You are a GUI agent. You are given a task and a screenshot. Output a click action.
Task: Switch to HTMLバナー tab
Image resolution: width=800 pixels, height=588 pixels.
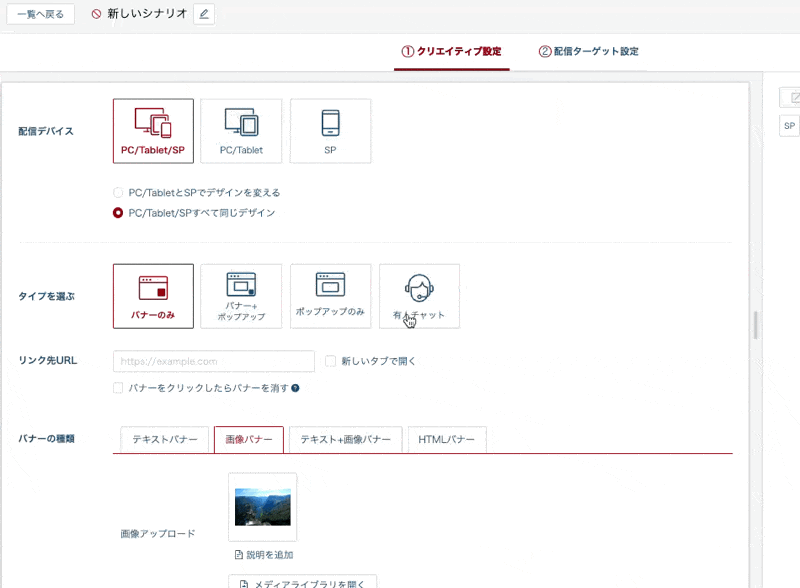tap(446, 440)
